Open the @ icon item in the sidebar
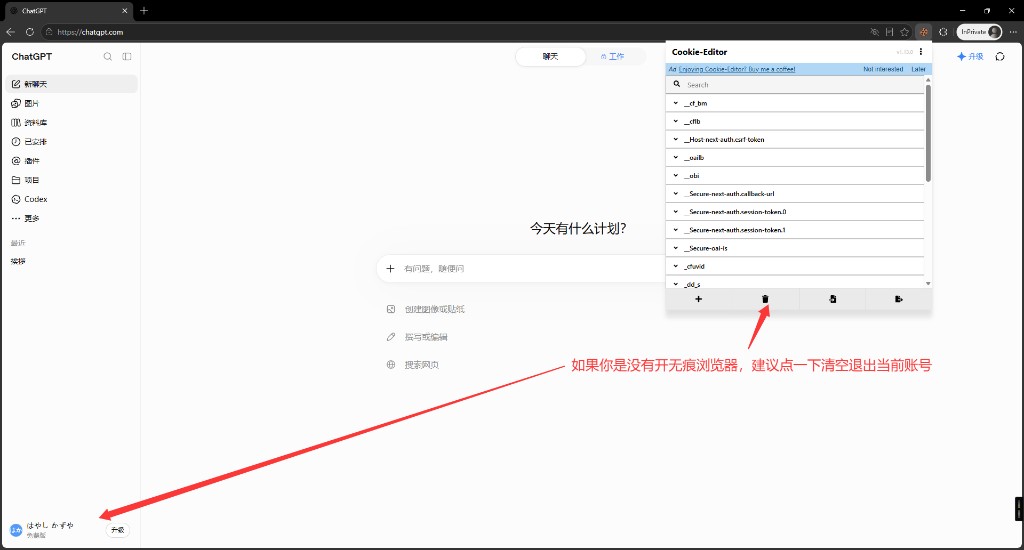This screenshot has width=1024, height=550. coord(16,161)
